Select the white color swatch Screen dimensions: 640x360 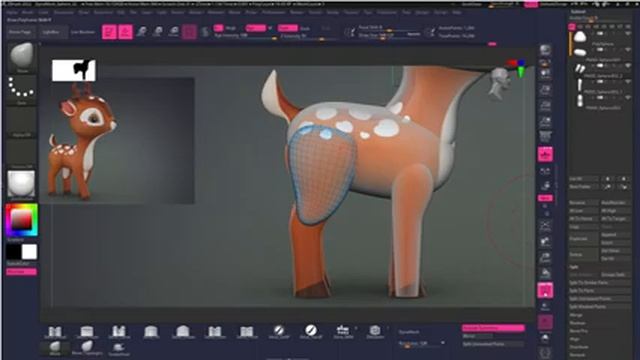(29, 252)
